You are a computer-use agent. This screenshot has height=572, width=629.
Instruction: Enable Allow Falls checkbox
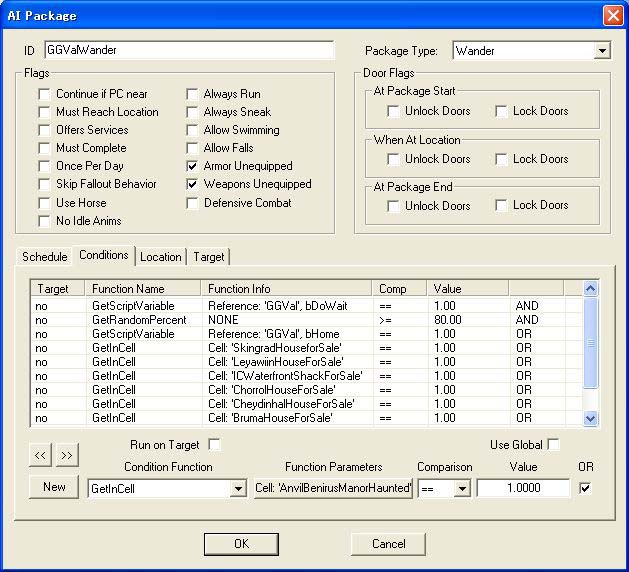[x=192, y=148]
